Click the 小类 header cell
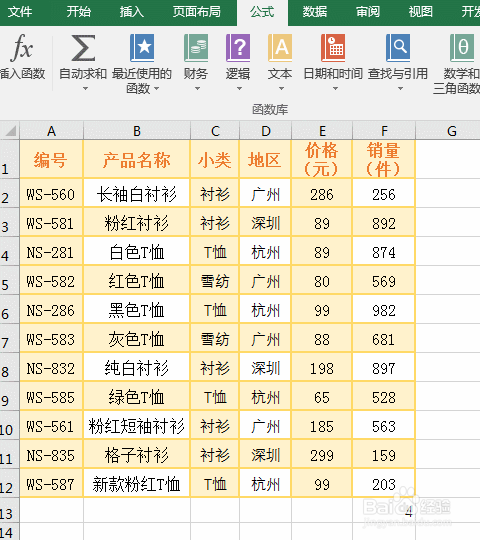 tap(215, 159)
